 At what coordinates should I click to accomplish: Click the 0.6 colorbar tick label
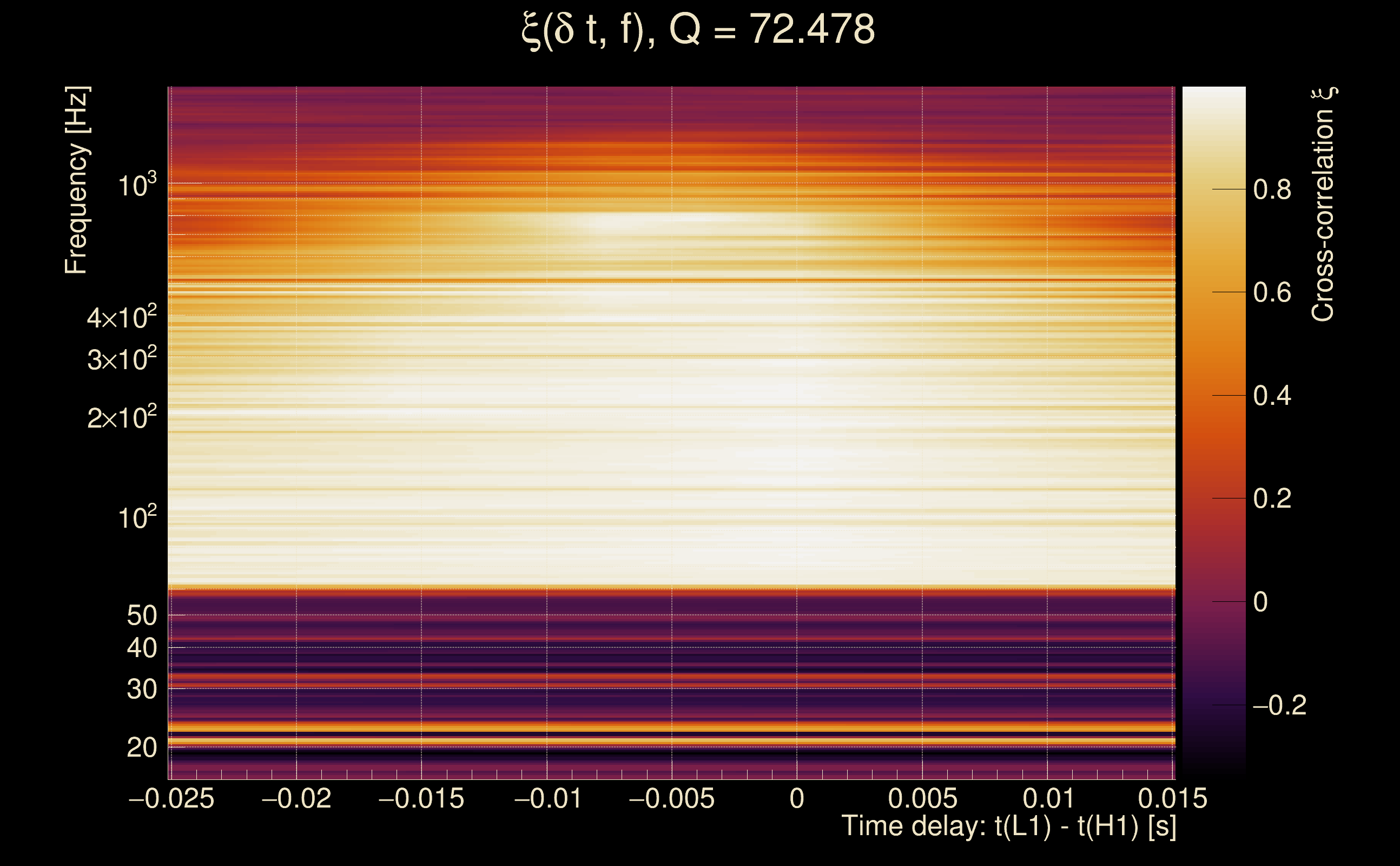[x=1272, y=293]
